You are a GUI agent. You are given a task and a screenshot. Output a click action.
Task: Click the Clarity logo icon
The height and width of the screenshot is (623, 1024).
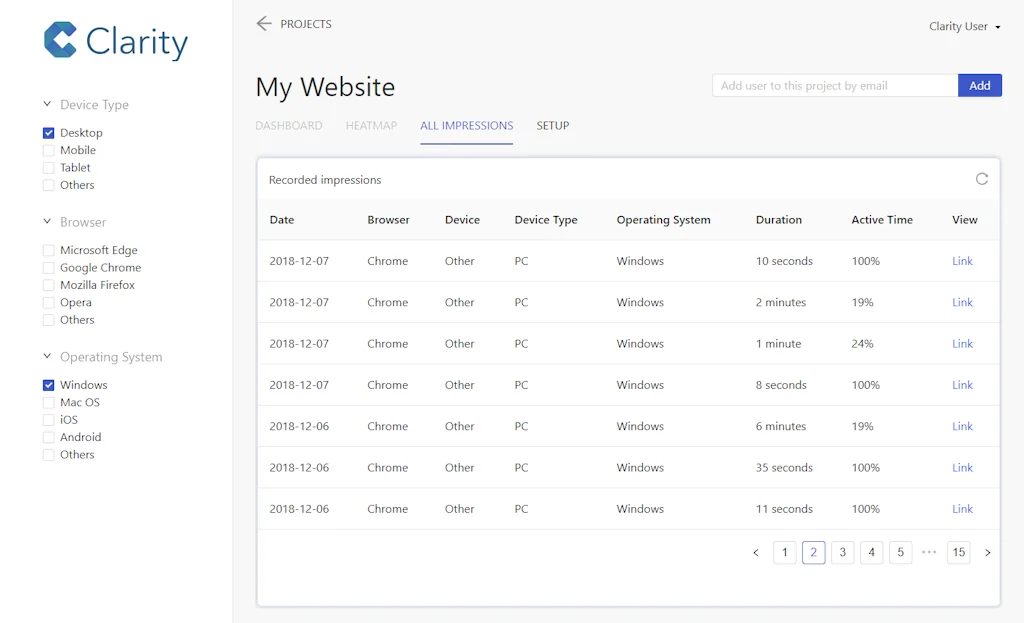[x=60, y=41]
